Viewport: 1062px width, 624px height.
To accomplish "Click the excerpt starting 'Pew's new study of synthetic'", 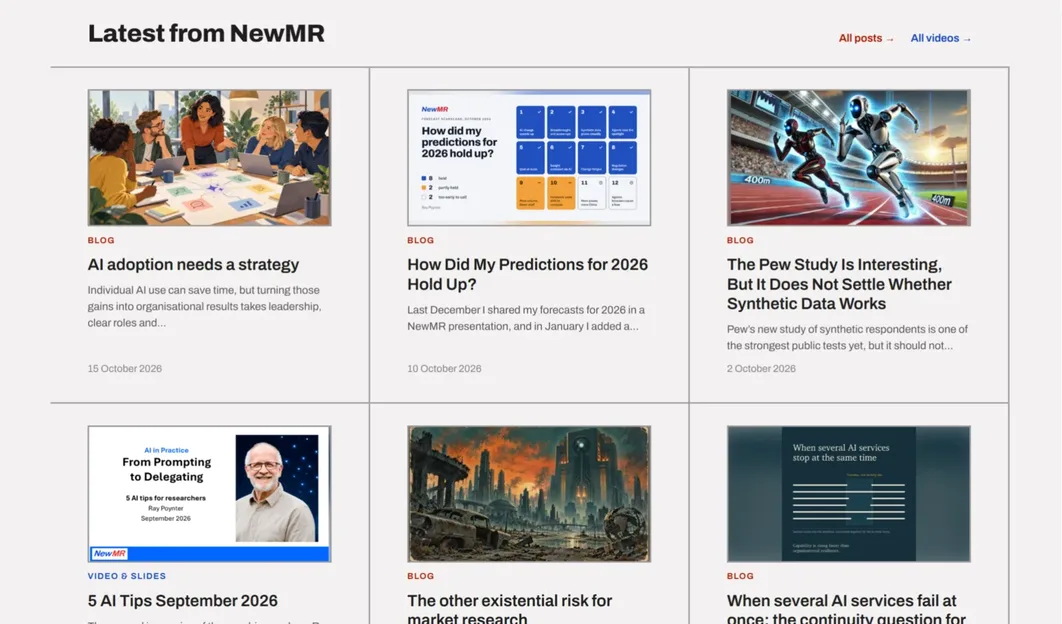I will coord(847,337).
